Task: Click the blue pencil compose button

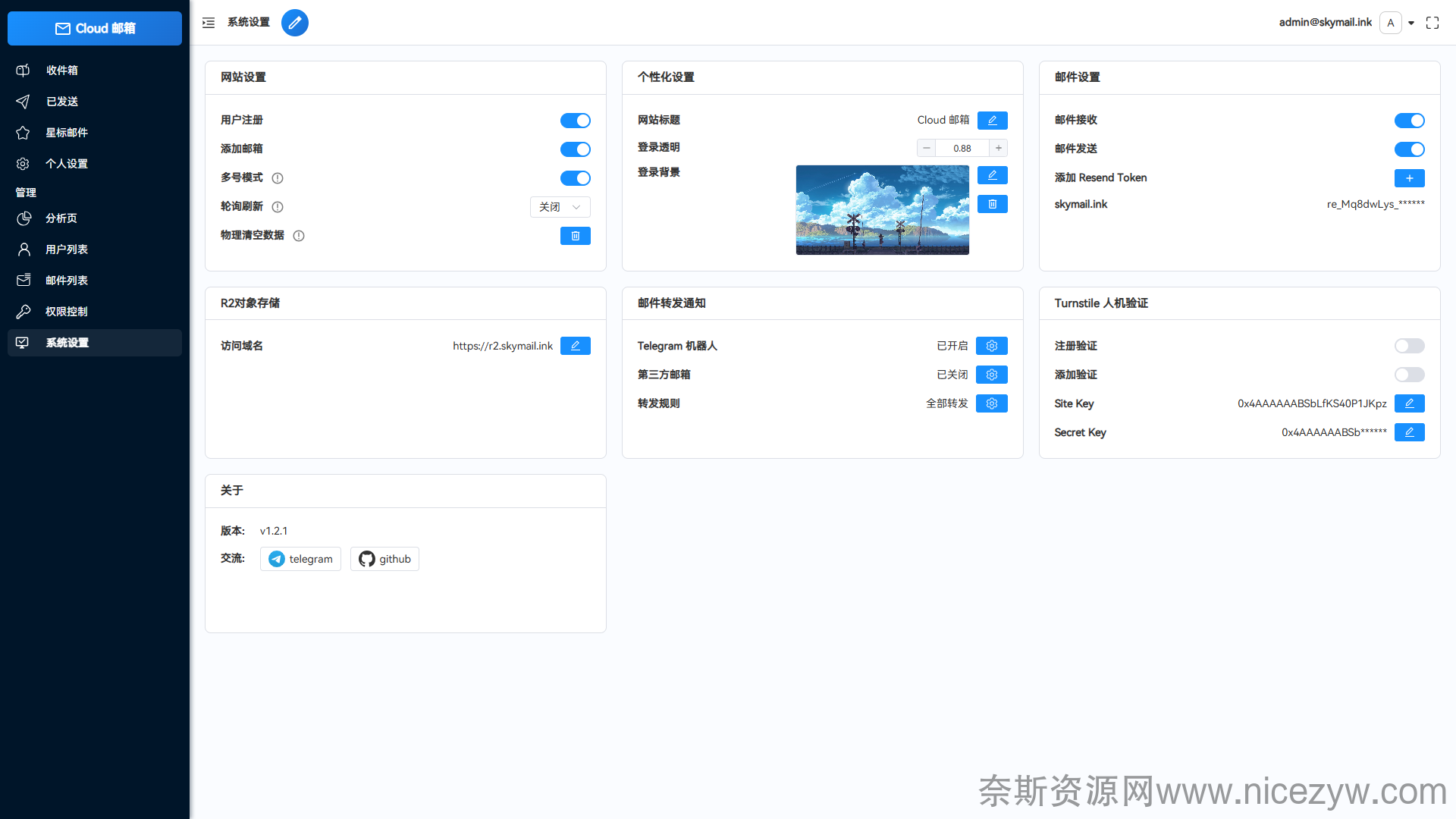Action: tap(295, 23)
